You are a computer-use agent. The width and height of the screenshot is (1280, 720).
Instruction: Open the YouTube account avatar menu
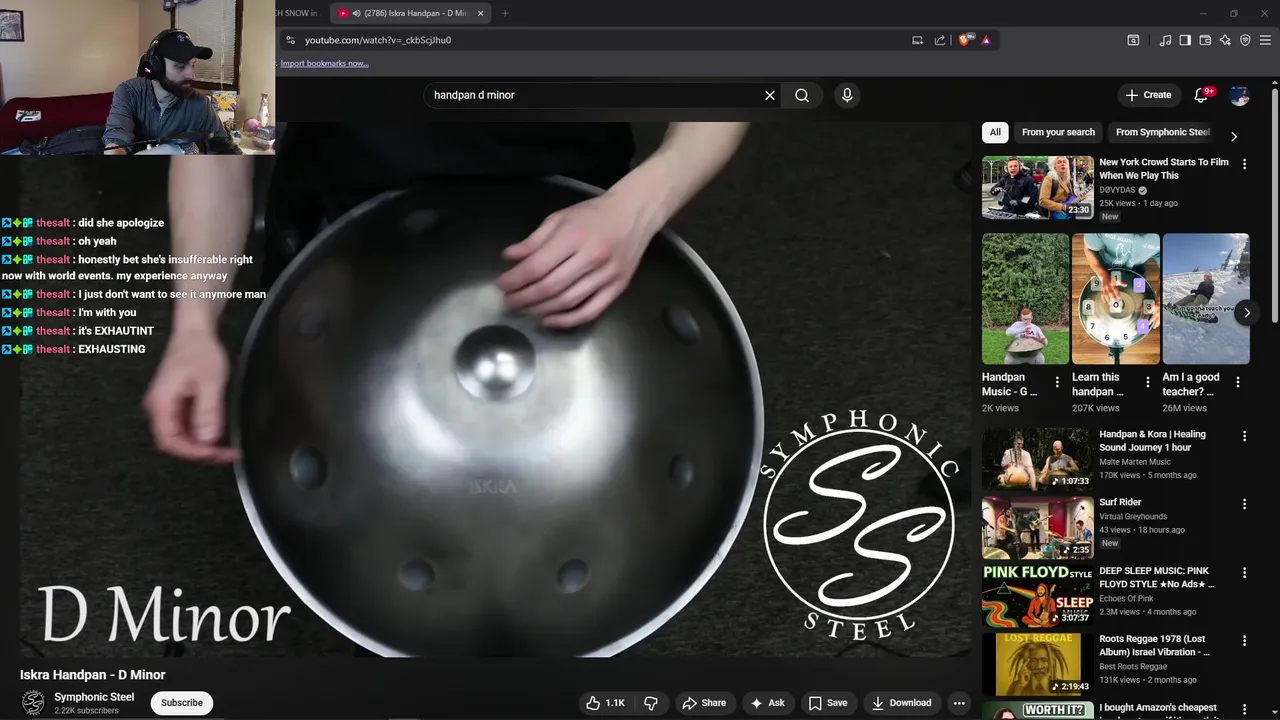1239,95
